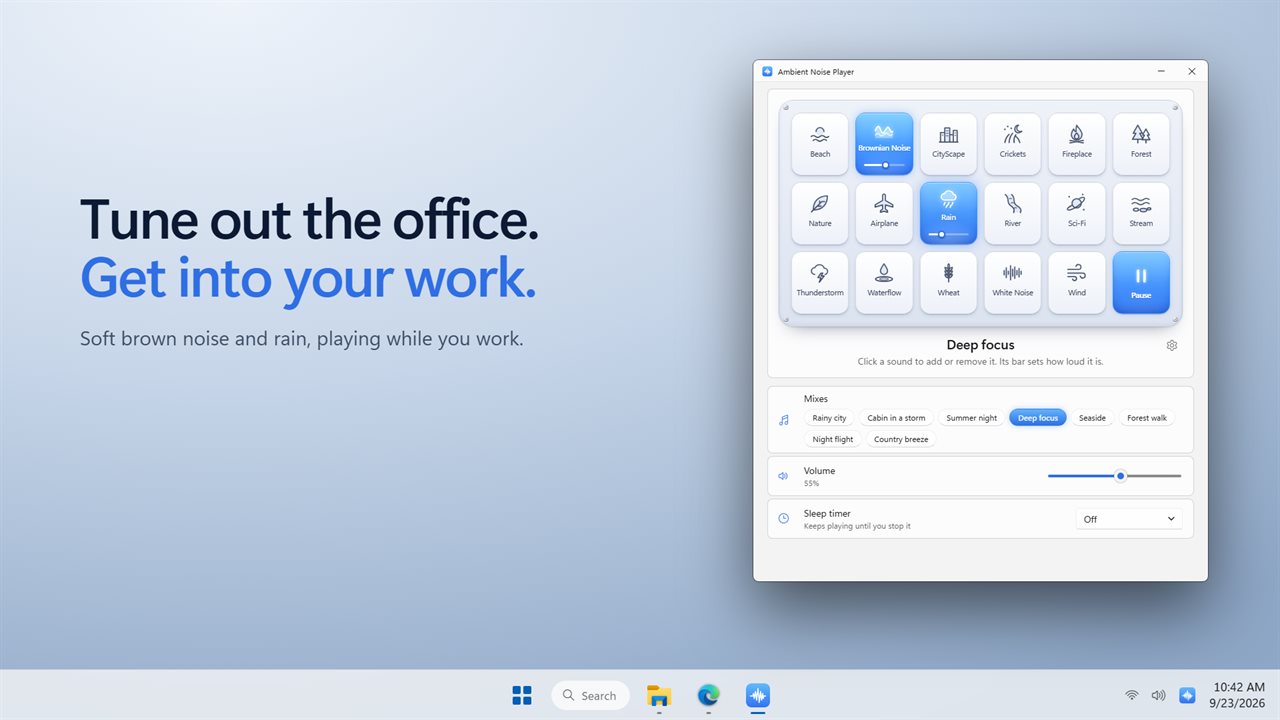Minimize the Ambient Noise Player window
The image size is (1280, 720).
1161,72
